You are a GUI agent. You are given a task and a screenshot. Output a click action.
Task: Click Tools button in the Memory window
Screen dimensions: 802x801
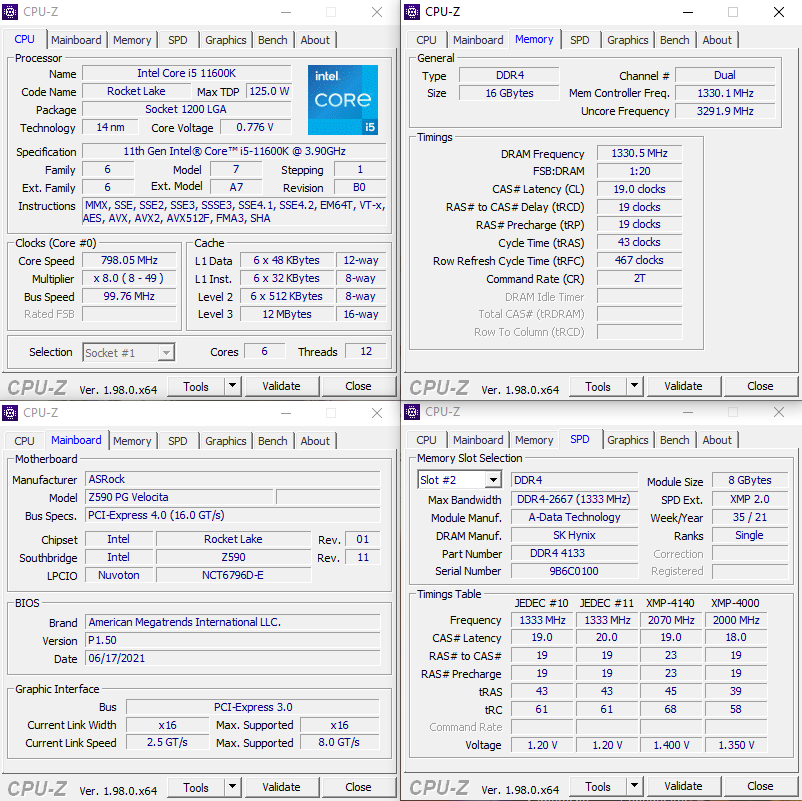coord(598,386)
